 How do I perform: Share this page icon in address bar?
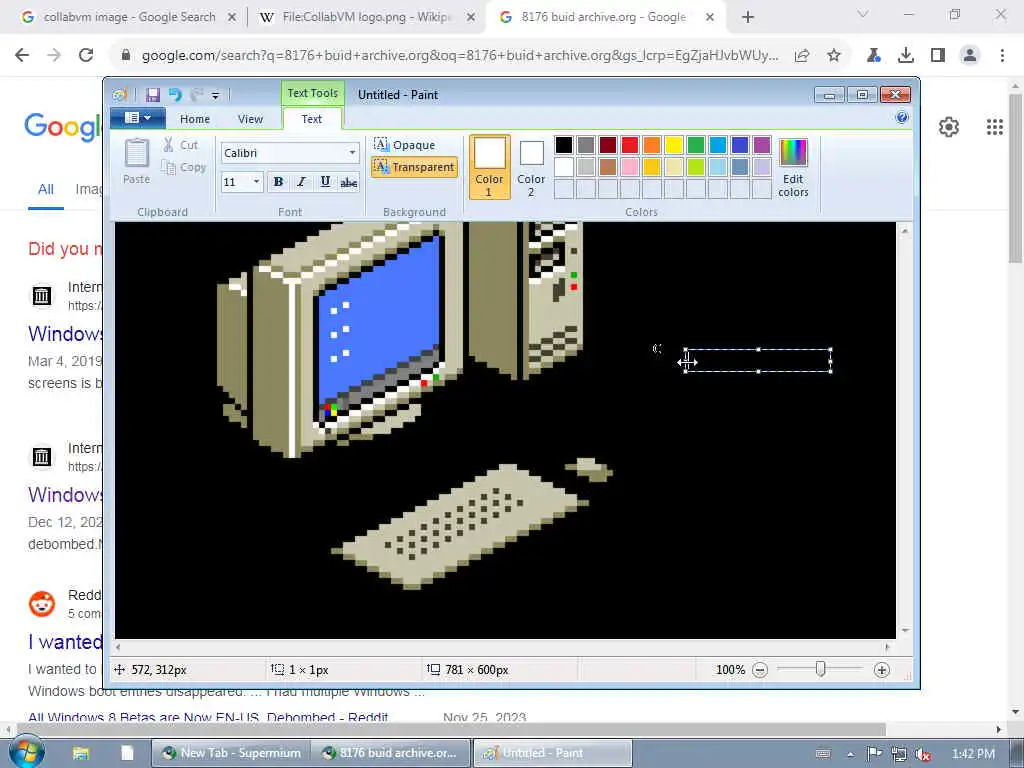point(802,56)
